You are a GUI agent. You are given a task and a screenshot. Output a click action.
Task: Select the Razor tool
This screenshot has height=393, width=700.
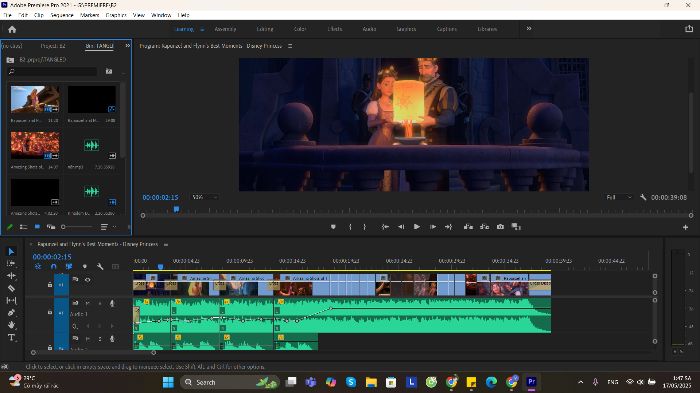pos(11,288)
